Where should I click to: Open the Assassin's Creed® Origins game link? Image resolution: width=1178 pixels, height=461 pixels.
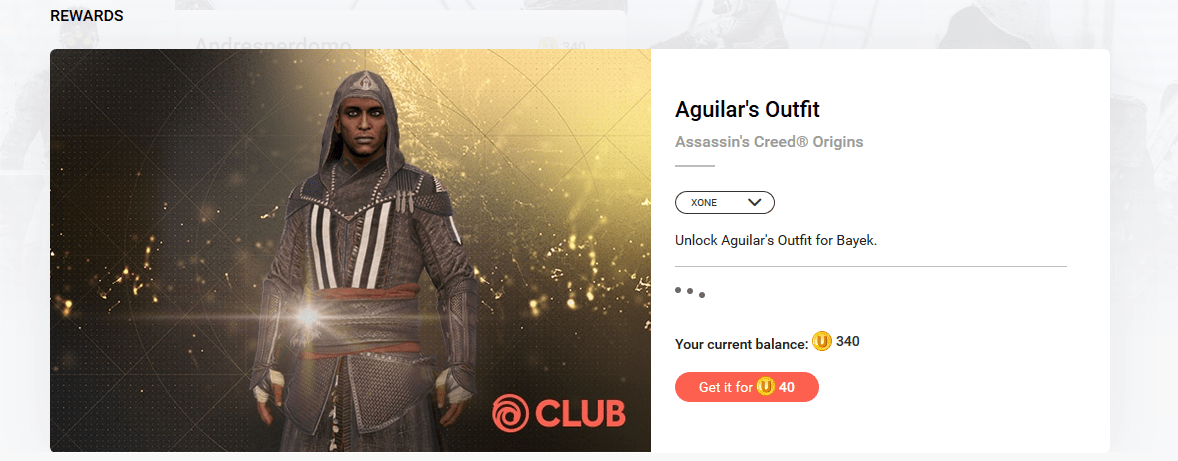[x=769, y=142]
